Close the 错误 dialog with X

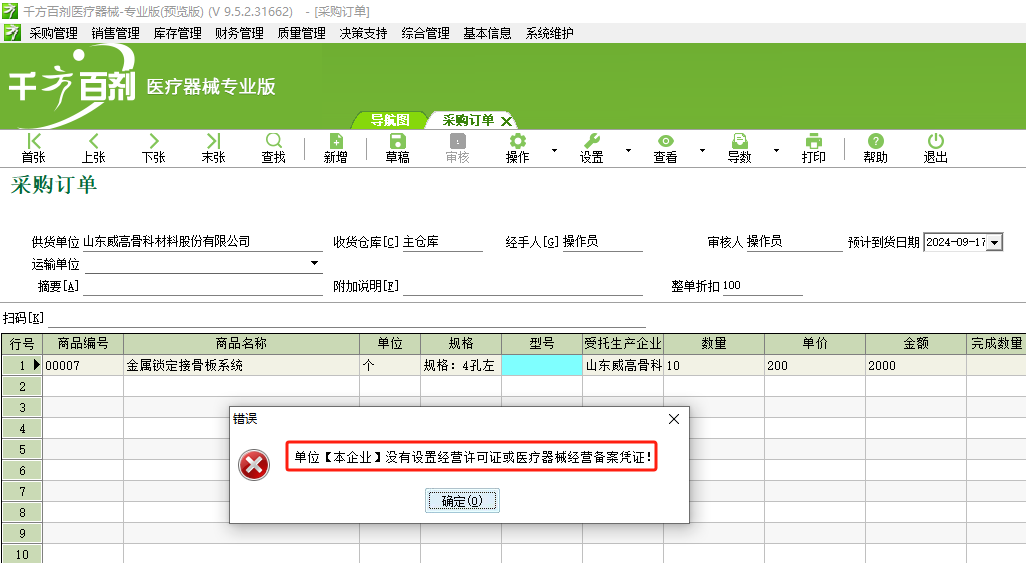[x=673, y=419]
